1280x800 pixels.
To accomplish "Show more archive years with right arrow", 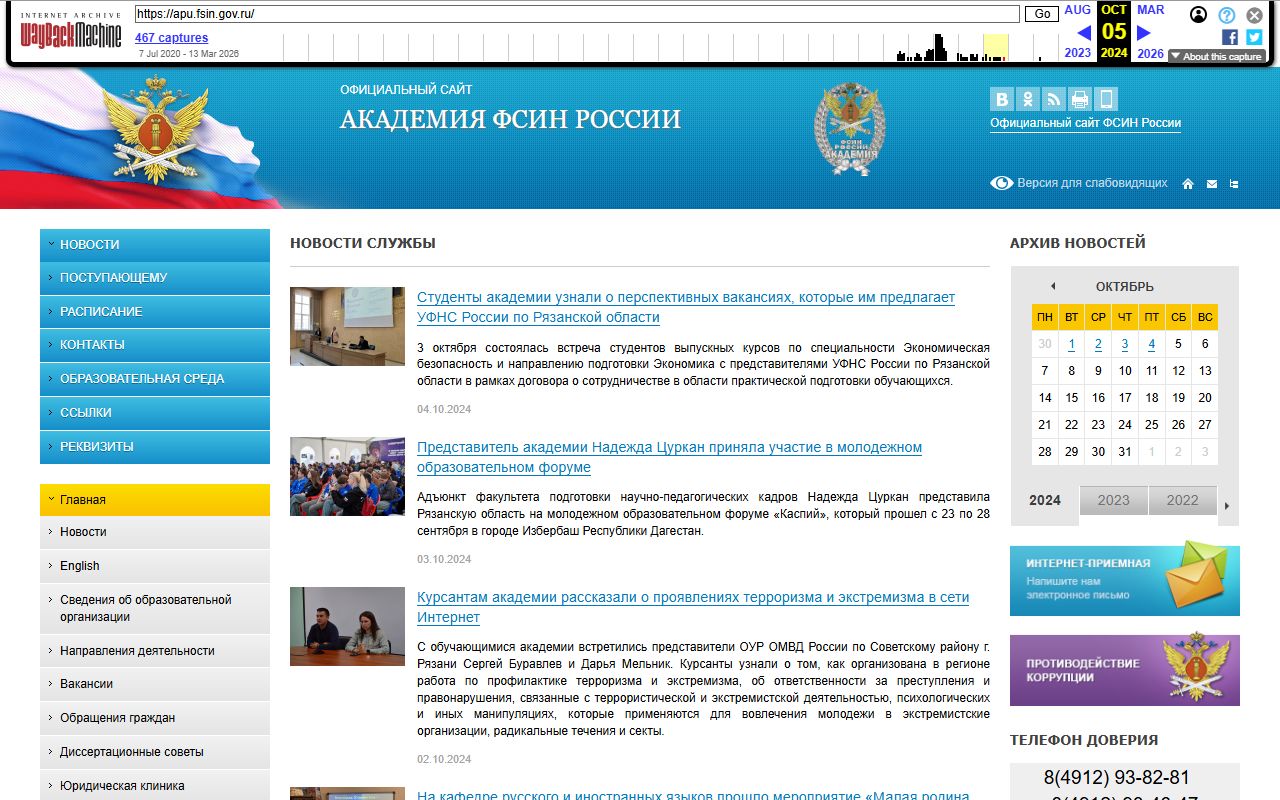I will pyautogui.click(x=1227, y=506).
